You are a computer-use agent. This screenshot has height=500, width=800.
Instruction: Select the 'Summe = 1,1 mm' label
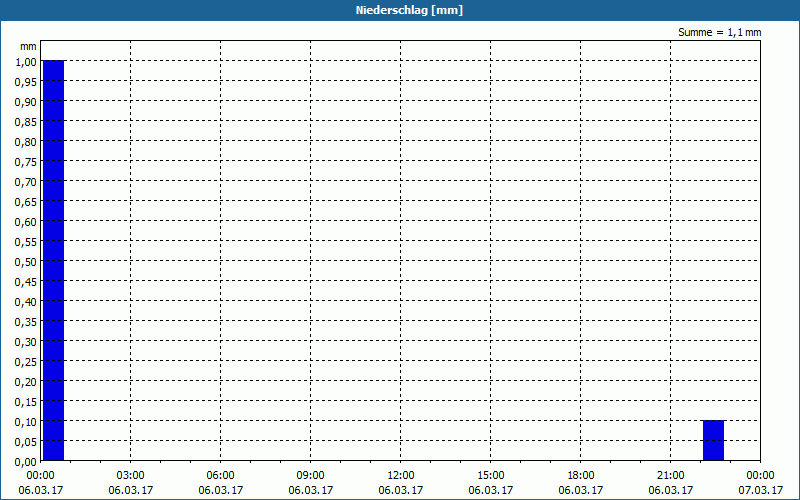719,32
